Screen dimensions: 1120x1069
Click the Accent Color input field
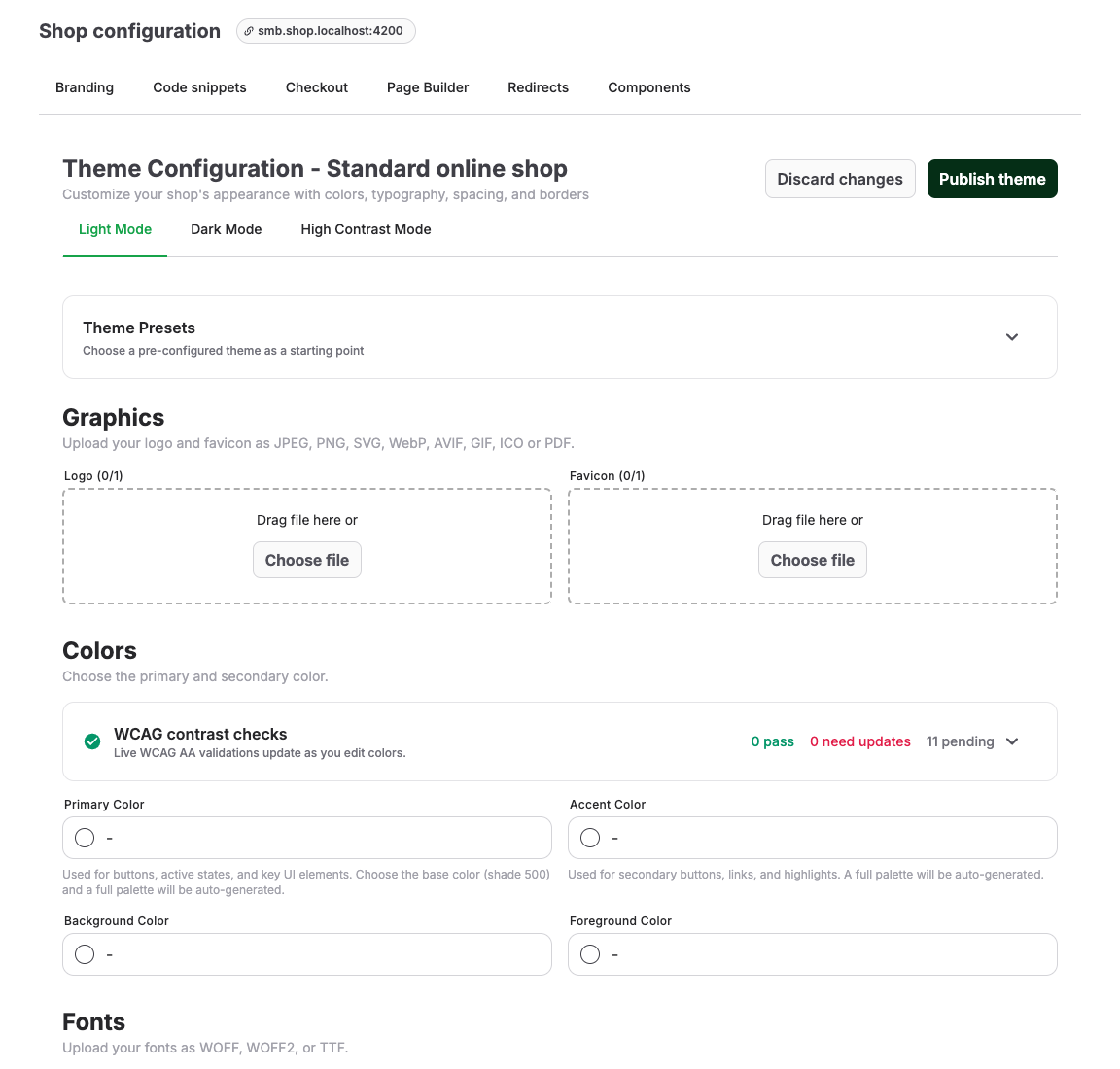coord(812,838)
